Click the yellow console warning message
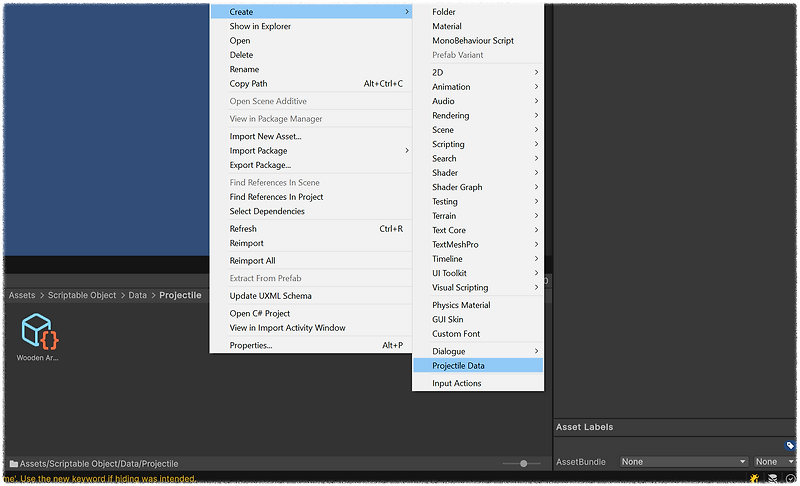Viewport: 800px width, 486px height. [99, 478]
